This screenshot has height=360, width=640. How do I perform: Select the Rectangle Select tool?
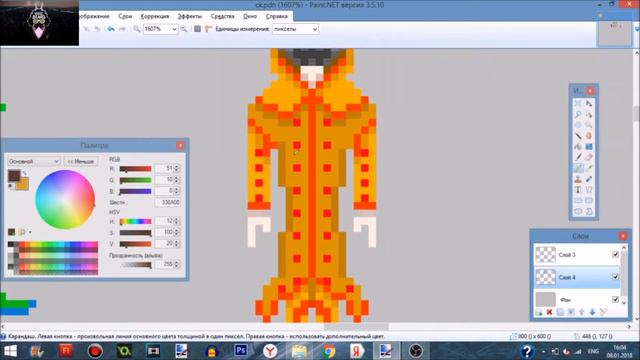click(578, 103)
